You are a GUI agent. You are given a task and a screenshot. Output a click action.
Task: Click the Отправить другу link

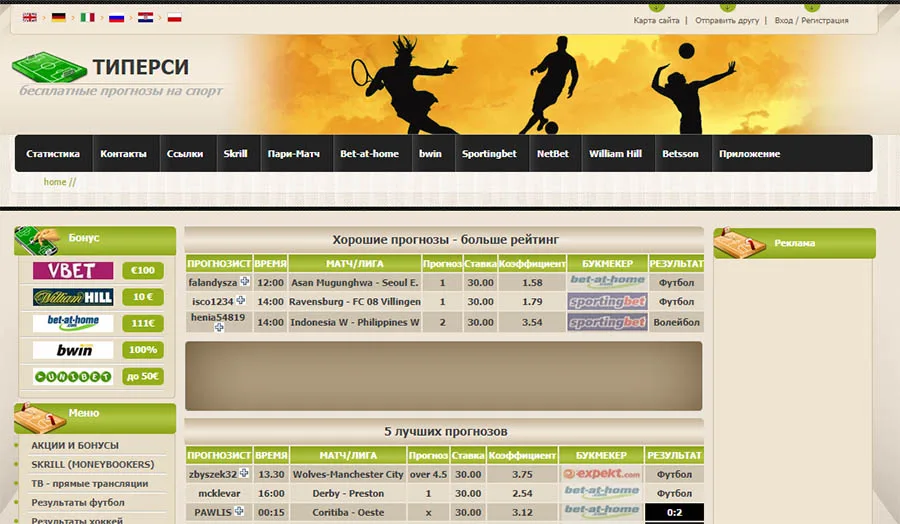click(727, 20)
